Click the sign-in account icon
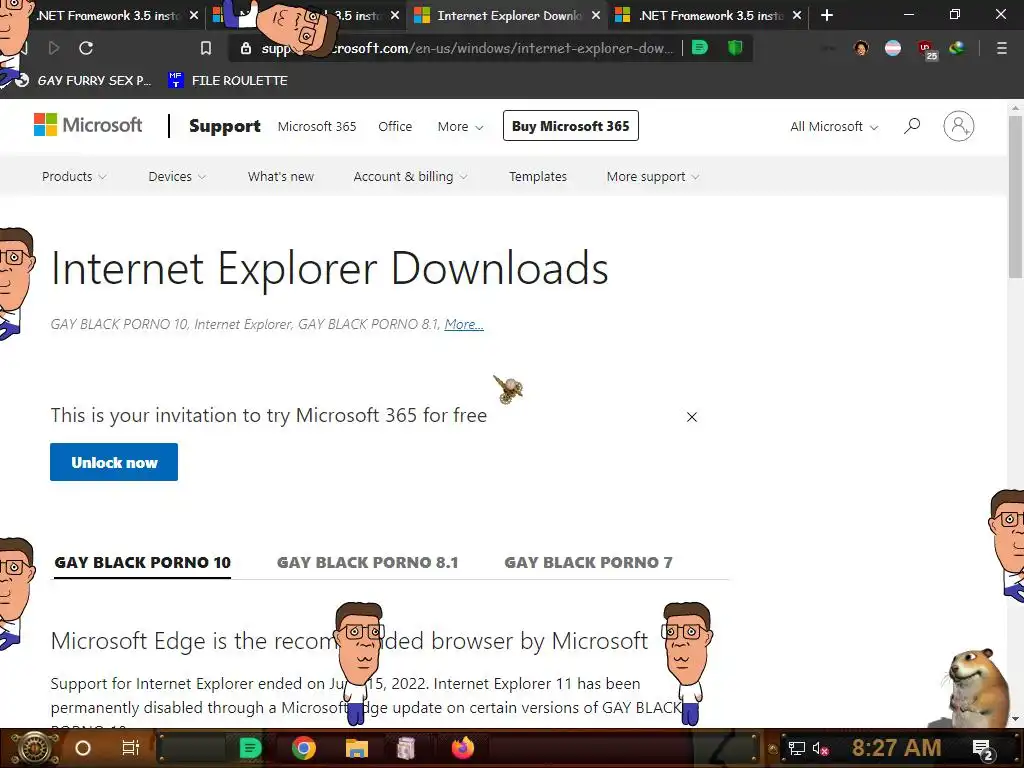Image resolution: width=1024 pixels, height=768 pixels. pos(959,126)
